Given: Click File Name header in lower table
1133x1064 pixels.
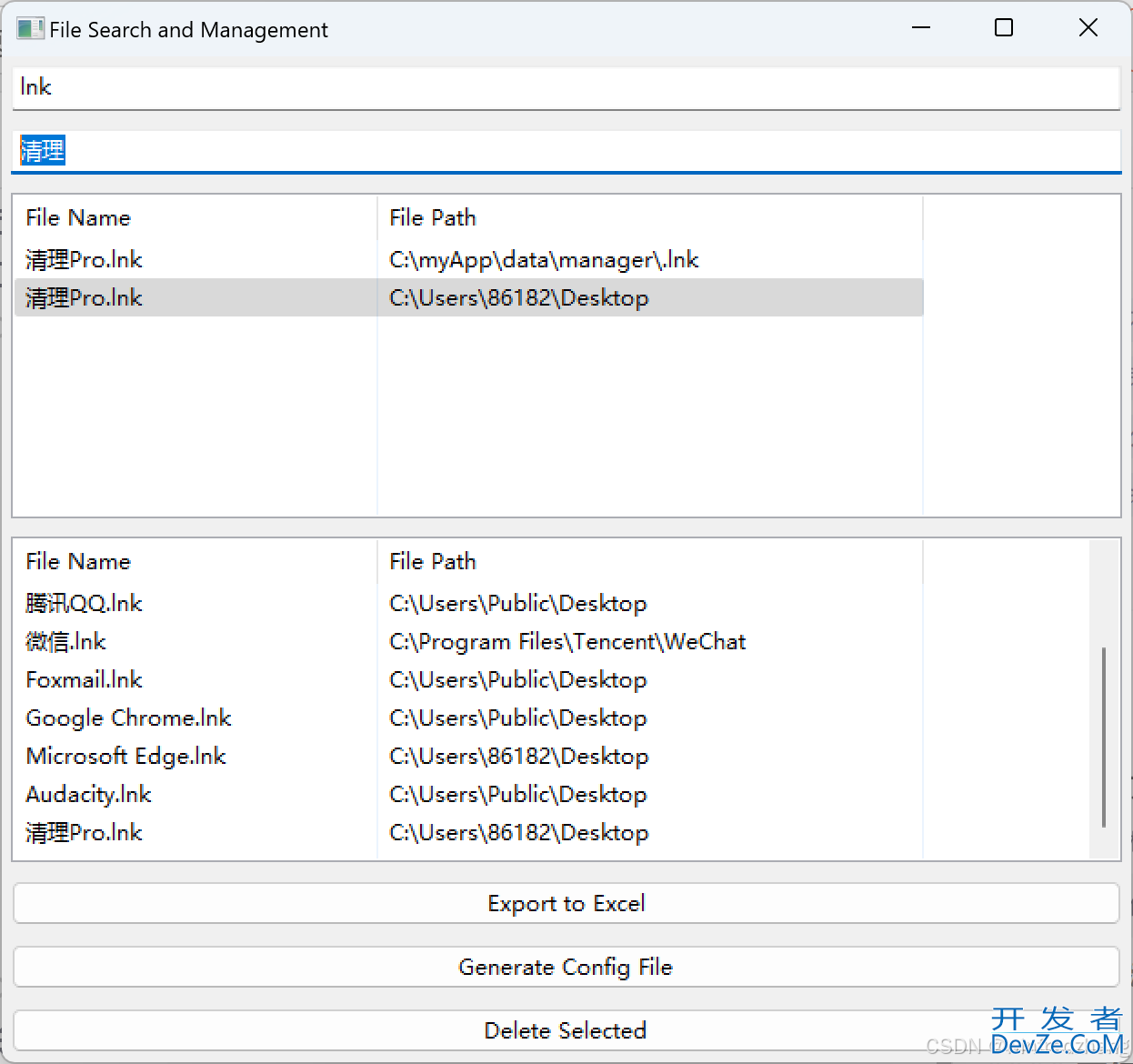Looking at the screenshot, I should (x=78, y=562).
